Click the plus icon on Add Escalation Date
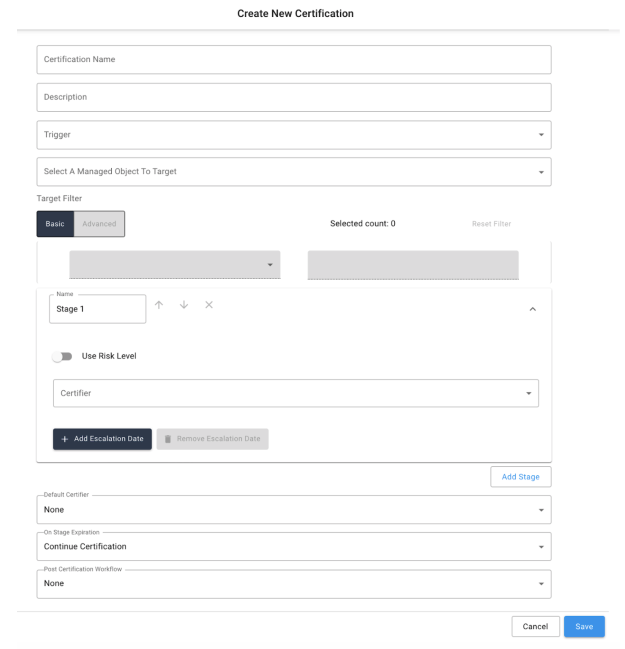 pos(65,440)
